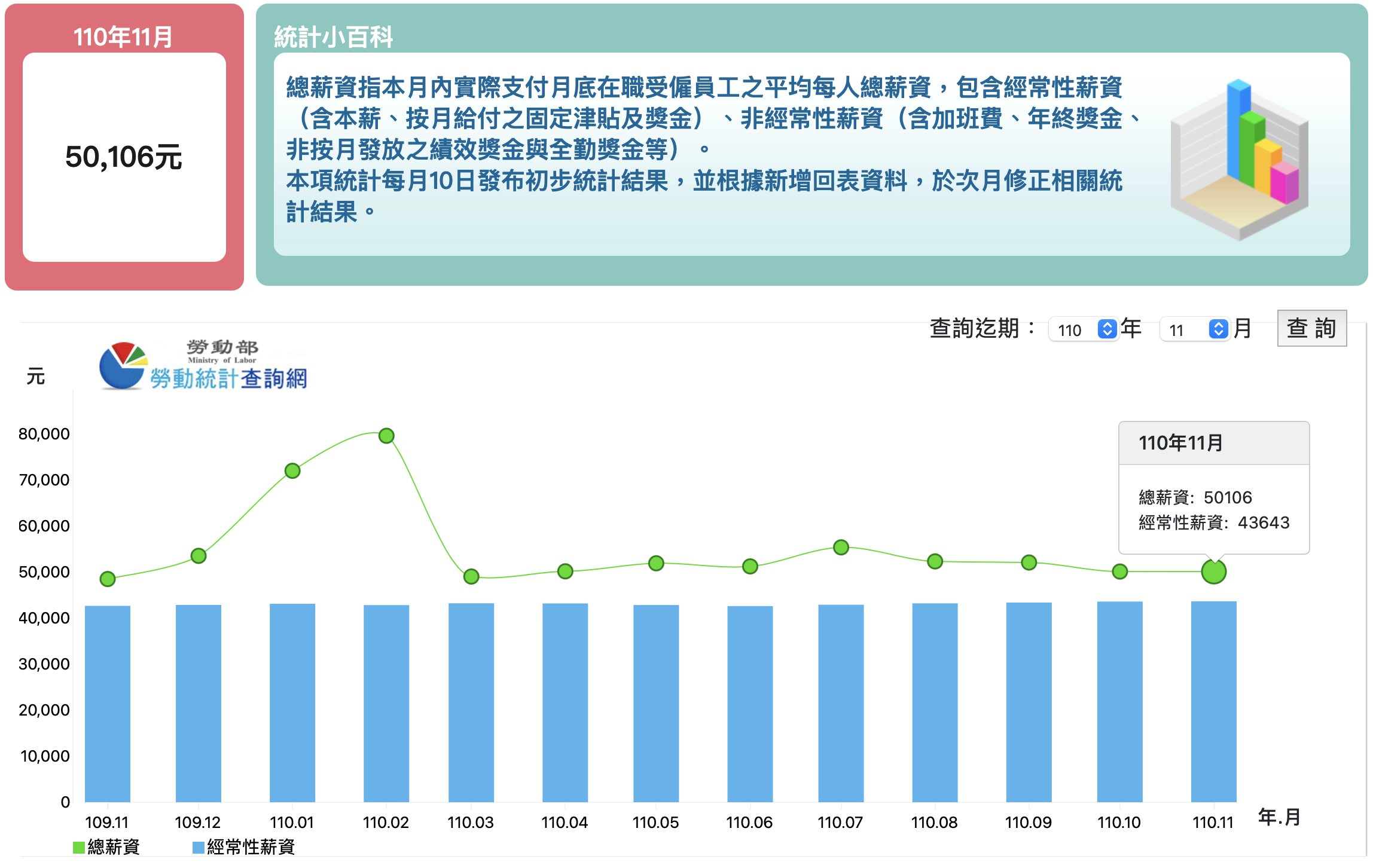The height and width of the screenshot is (868, 1373).
Task: Click tooltip text 經常性薪資: 43643
Action: click(1214, 522)
